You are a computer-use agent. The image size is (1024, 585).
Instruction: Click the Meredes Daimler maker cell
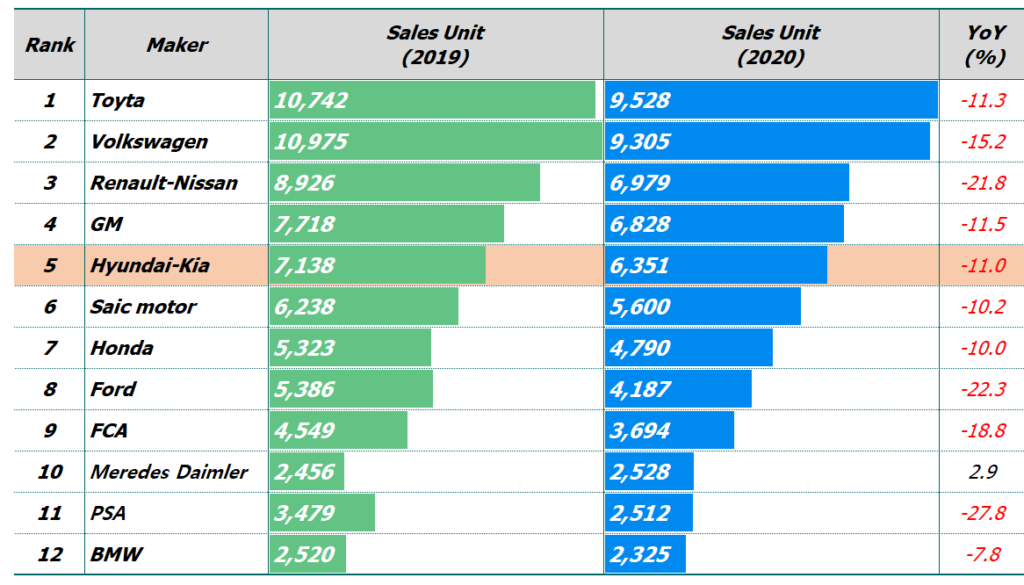pyautogui.click(x=169, y=472)
